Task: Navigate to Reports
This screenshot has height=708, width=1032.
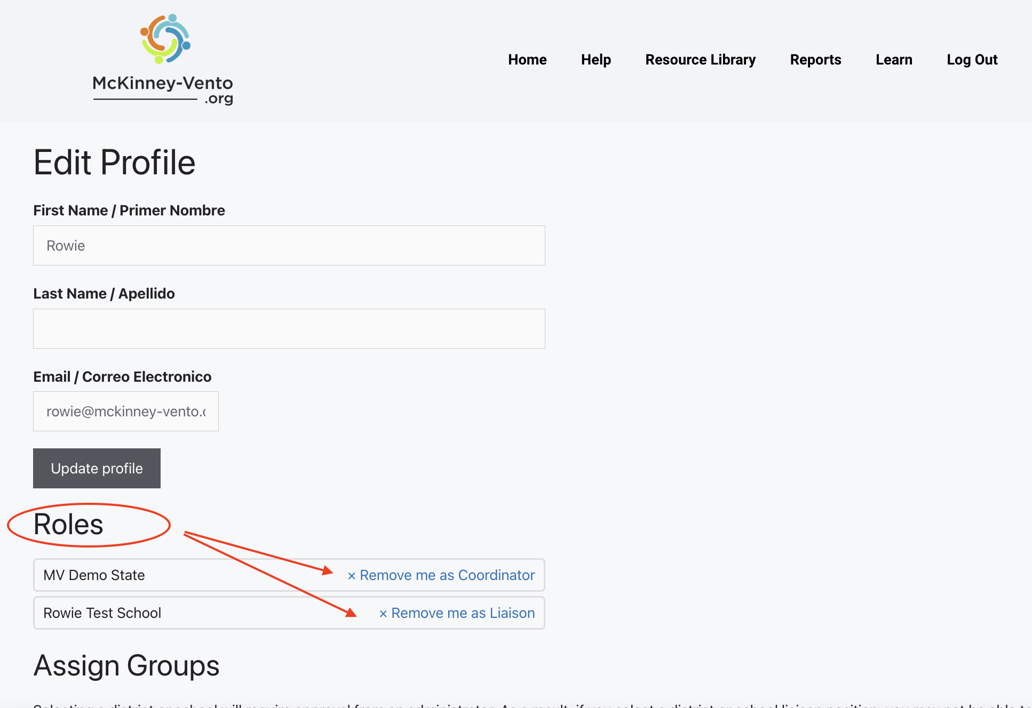Action: pyautogui.click(x=815, y=60)
